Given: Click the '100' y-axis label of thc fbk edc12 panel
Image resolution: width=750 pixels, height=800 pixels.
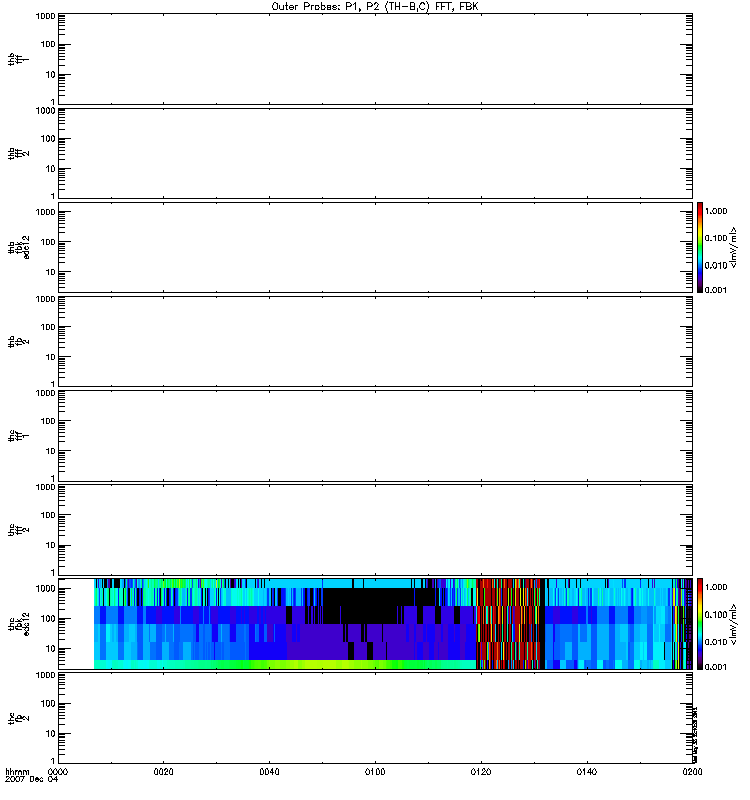Looking at the screenshot, I should (48, 618).
